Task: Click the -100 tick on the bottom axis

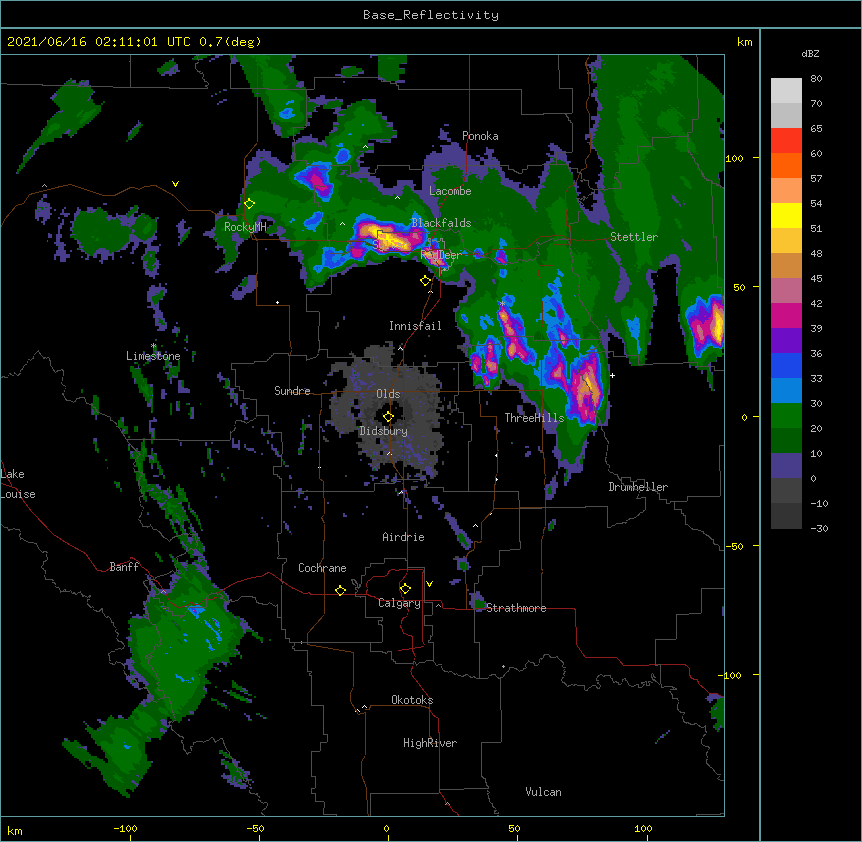Action: pos(125,828)
